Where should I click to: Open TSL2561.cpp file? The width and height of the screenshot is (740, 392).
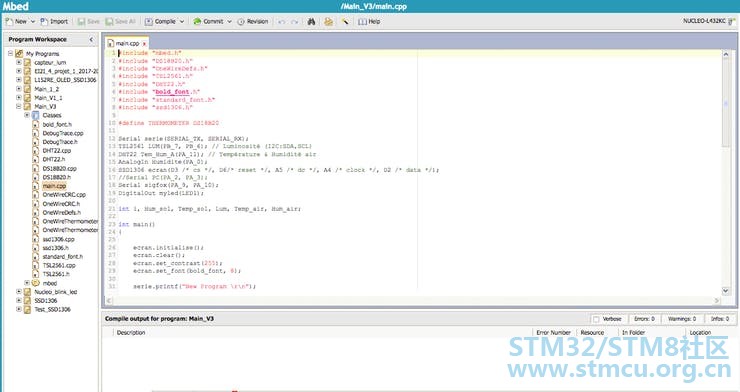pyautogui.click(x=59, y=266)
